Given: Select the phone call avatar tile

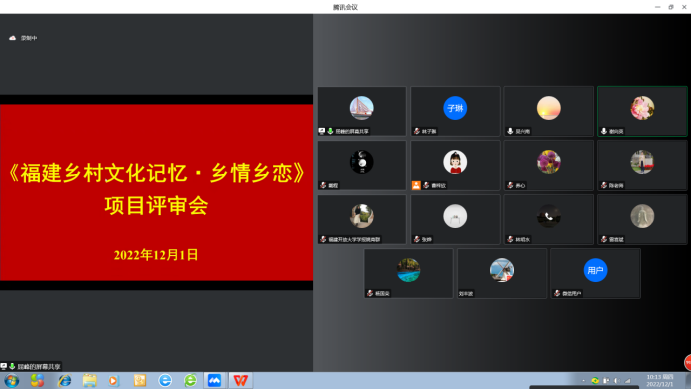Looking at the screenshot, I should (549, 219).
